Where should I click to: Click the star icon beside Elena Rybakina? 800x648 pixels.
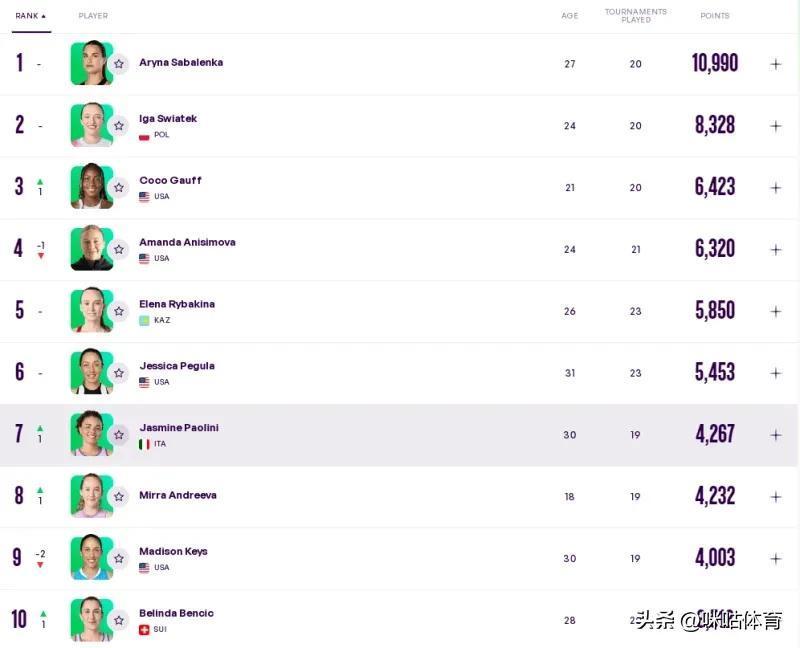[x=119, y=311]
